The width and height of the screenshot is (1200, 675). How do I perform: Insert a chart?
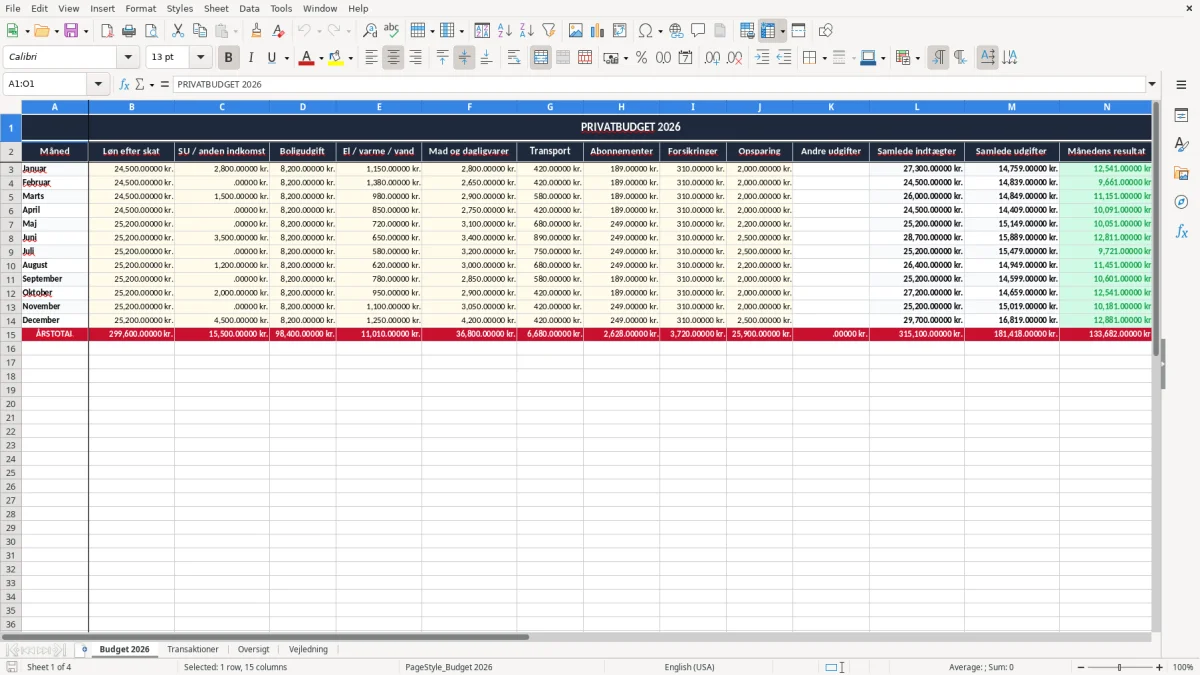click(598, 31)
